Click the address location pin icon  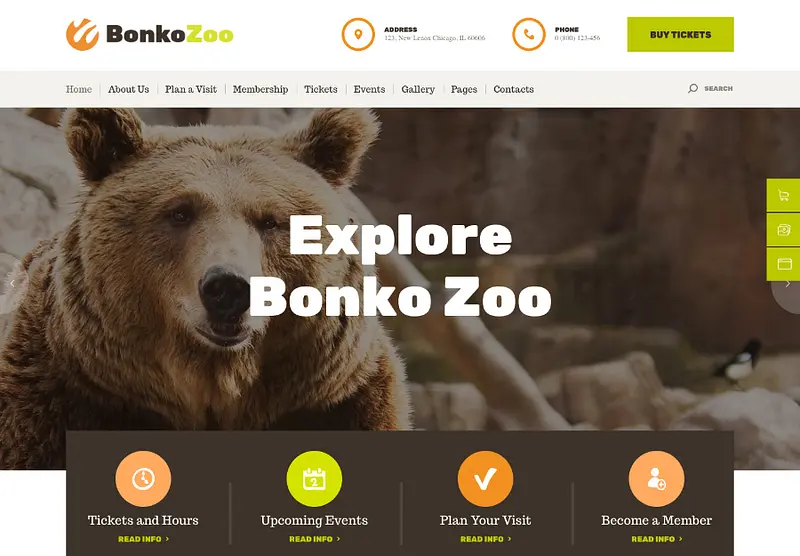(x=358, y=34)
